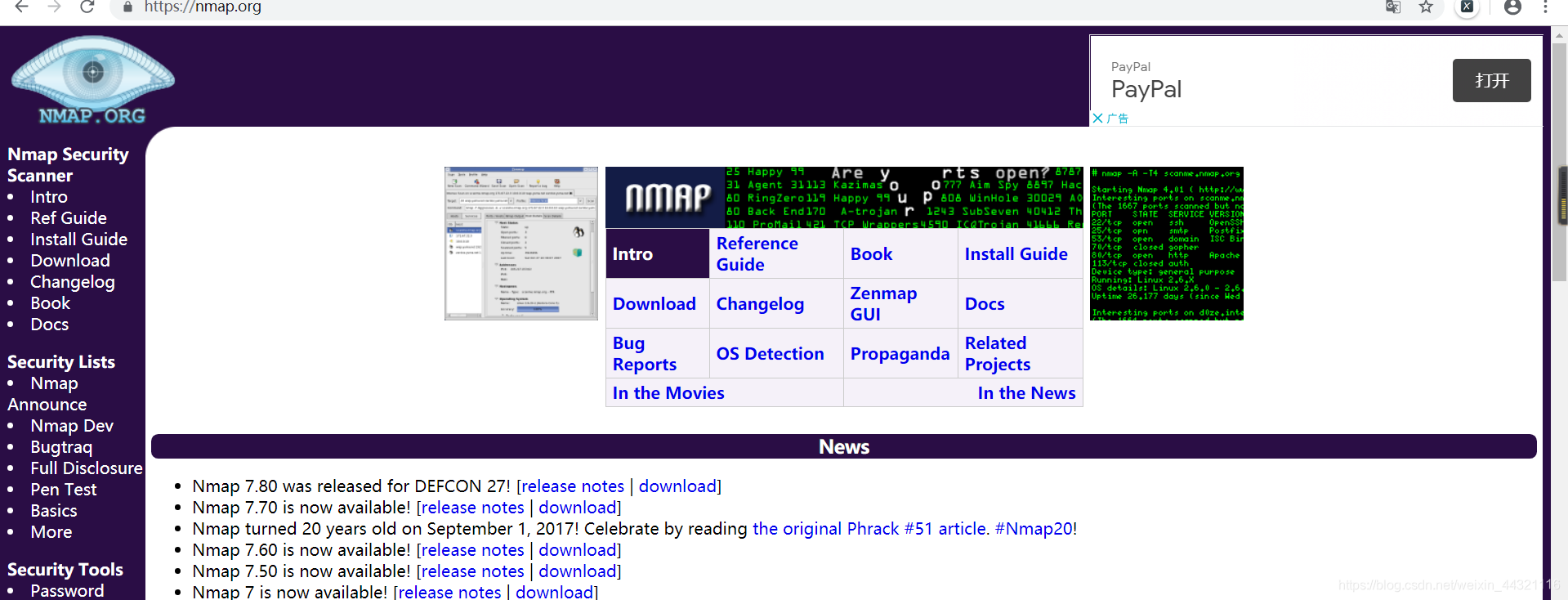Open the original Phrack #51 article
Screen dimensions: 1568x600
click(x=871, y=529)
